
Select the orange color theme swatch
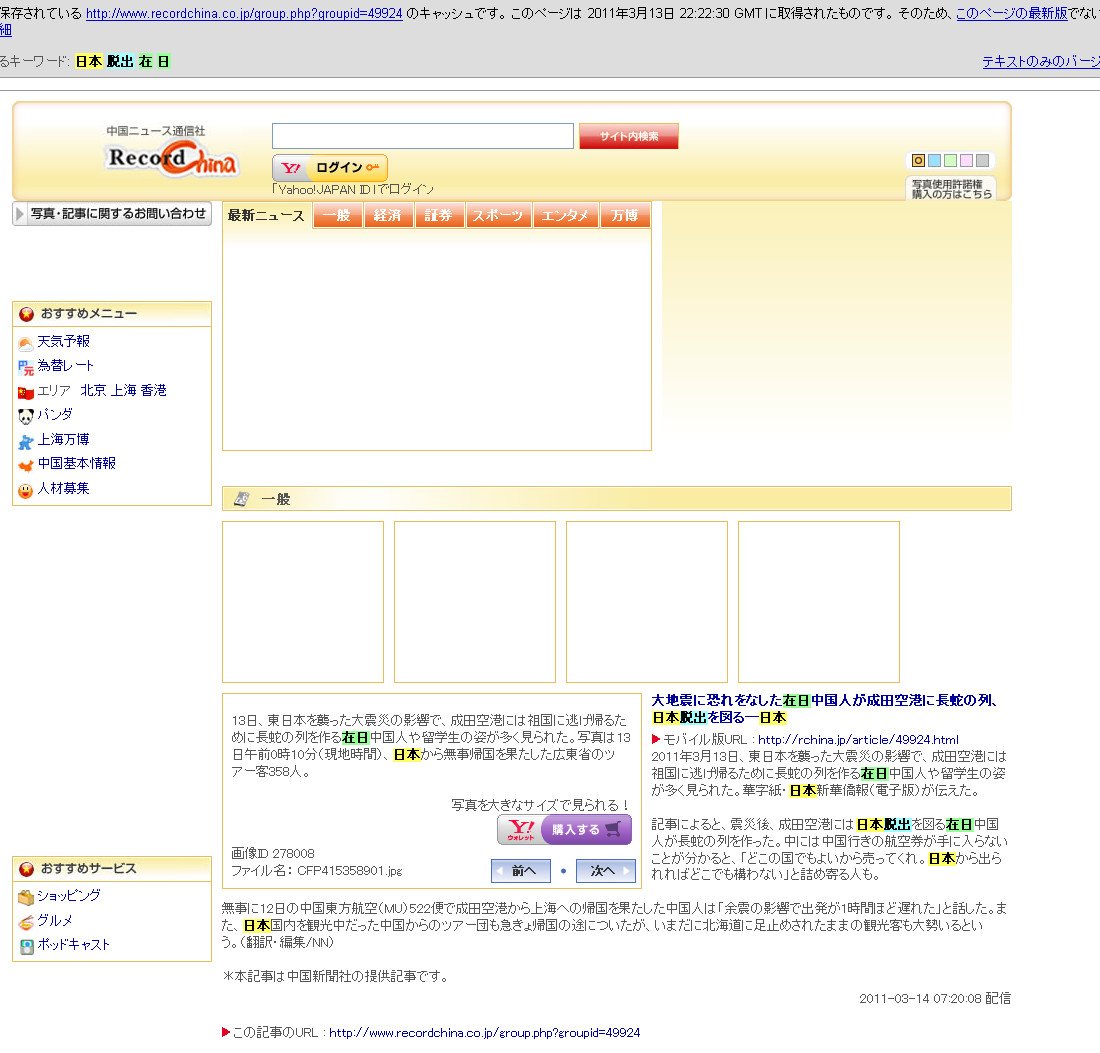tap(918, 161)
